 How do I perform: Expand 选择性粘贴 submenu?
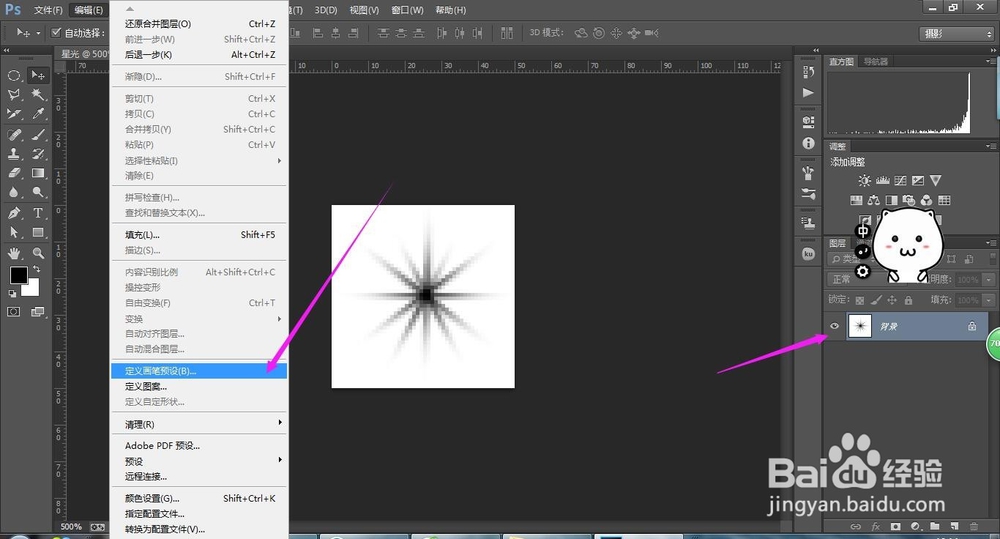coord(200,161)
